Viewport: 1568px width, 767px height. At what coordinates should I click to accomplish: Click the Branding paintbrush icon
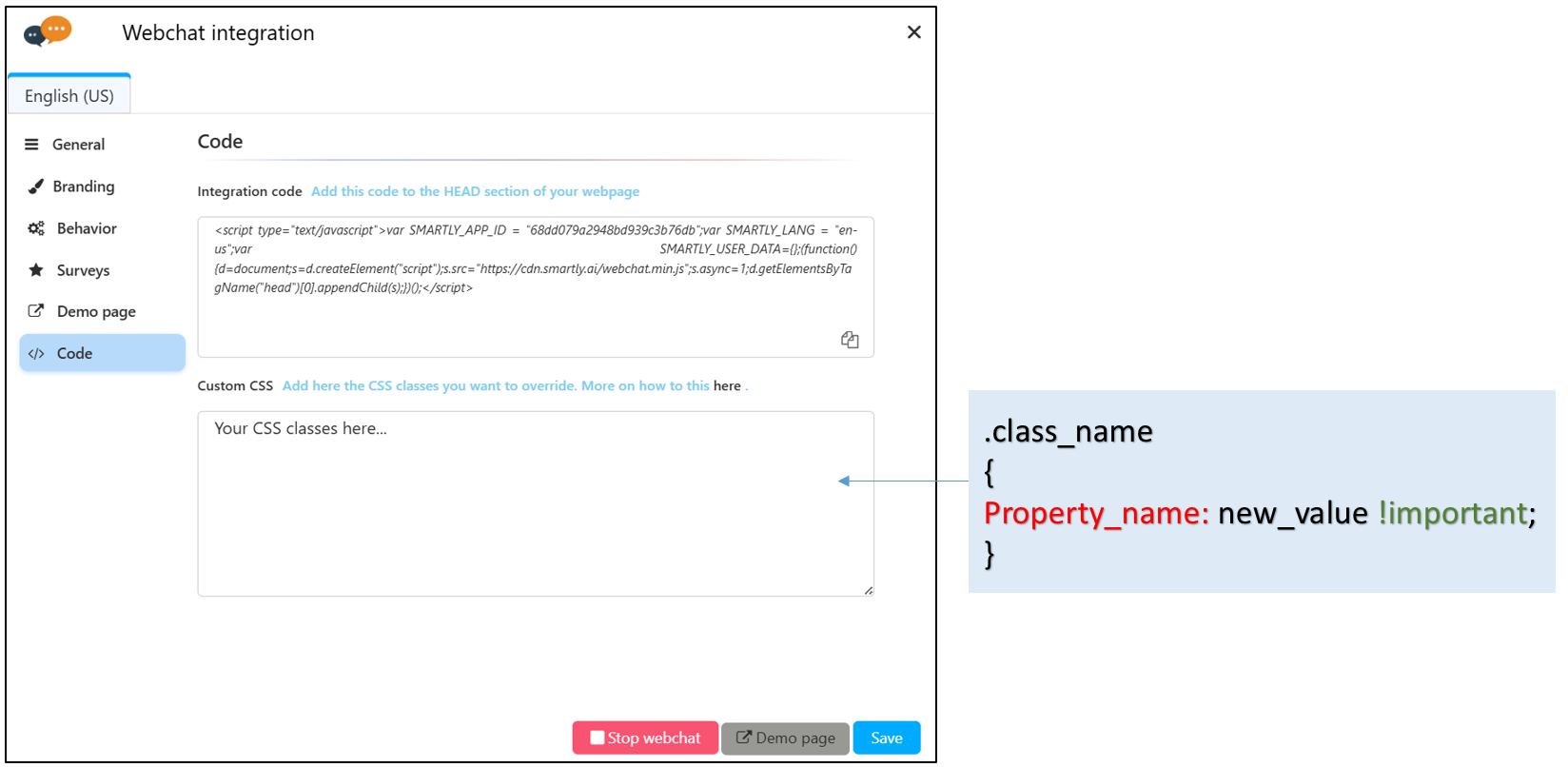[x=35, y=187]
